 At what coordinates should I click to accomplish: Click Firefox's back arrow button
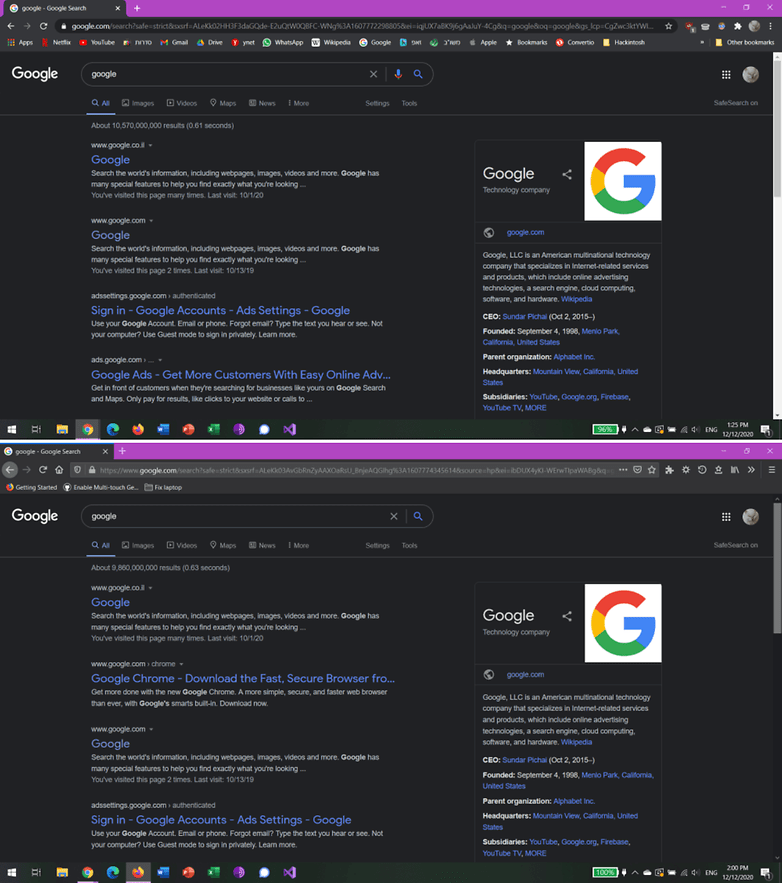pyautogui.click(x=10, y=470)
